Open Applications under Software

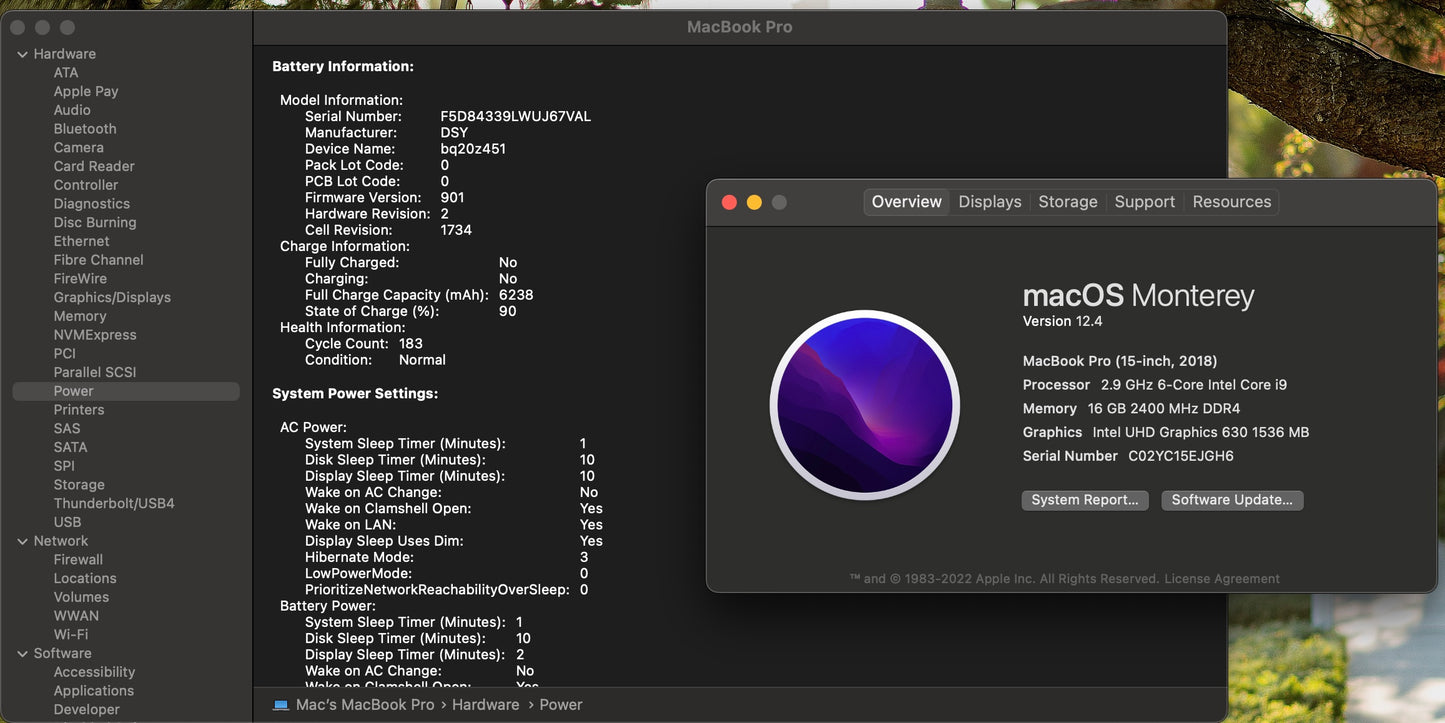point(94,691)
